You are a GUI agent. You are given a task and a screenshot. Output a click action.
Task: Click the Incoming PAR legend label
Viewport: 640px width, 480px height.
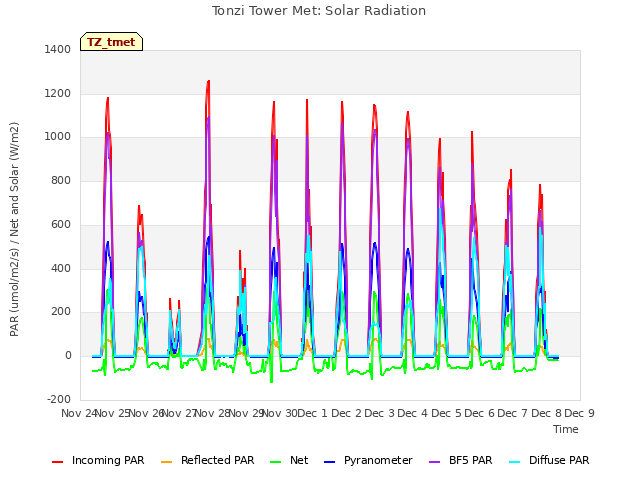pyautogui.click(x=108, y=460)
